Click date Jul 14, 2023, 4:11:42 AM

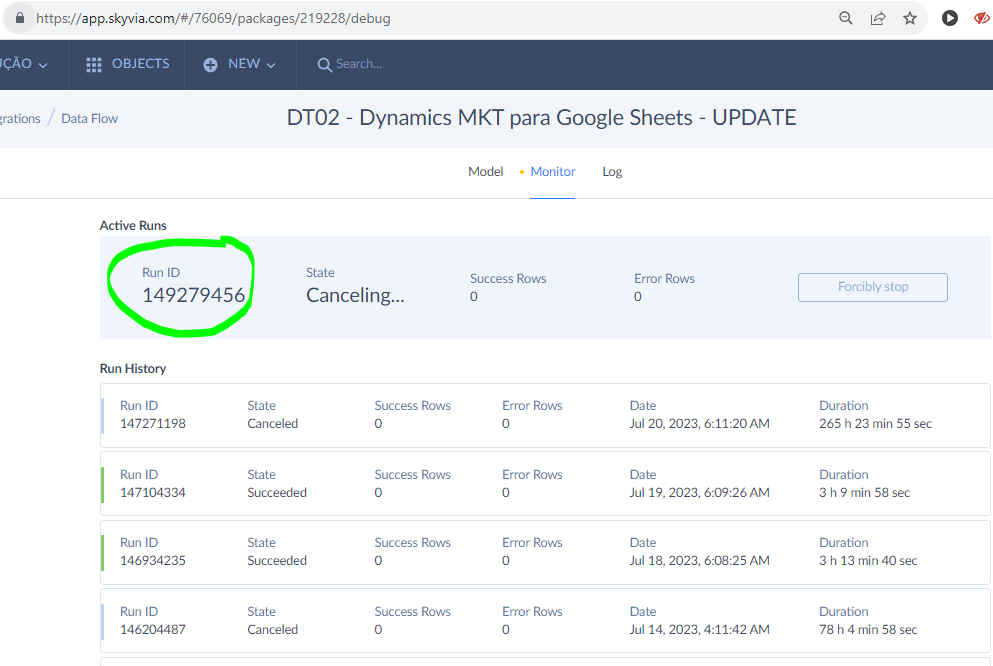(700, 629)
